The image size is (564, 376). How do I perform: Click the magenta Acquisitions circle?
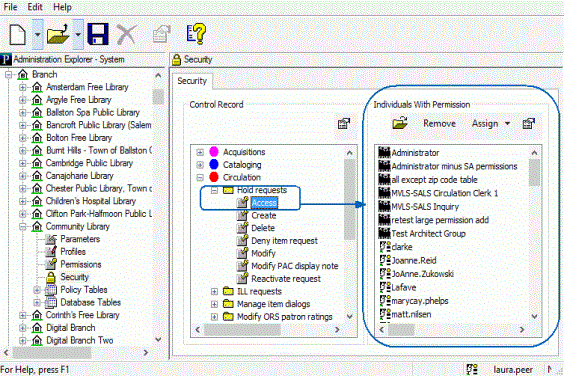pos(214,151)
